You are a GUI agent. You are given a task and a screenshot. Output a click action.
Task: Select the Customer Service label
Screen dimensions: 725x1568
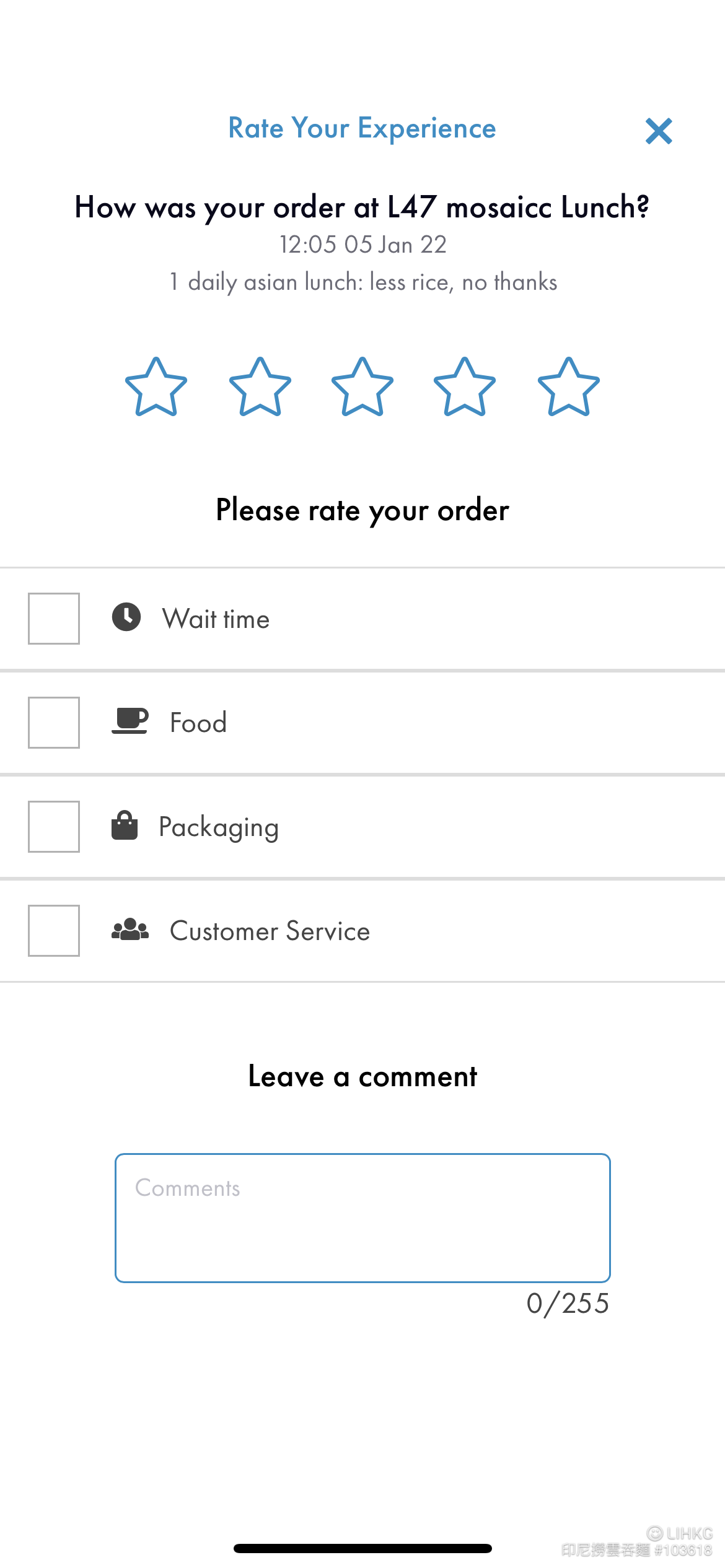click(270, 931)
